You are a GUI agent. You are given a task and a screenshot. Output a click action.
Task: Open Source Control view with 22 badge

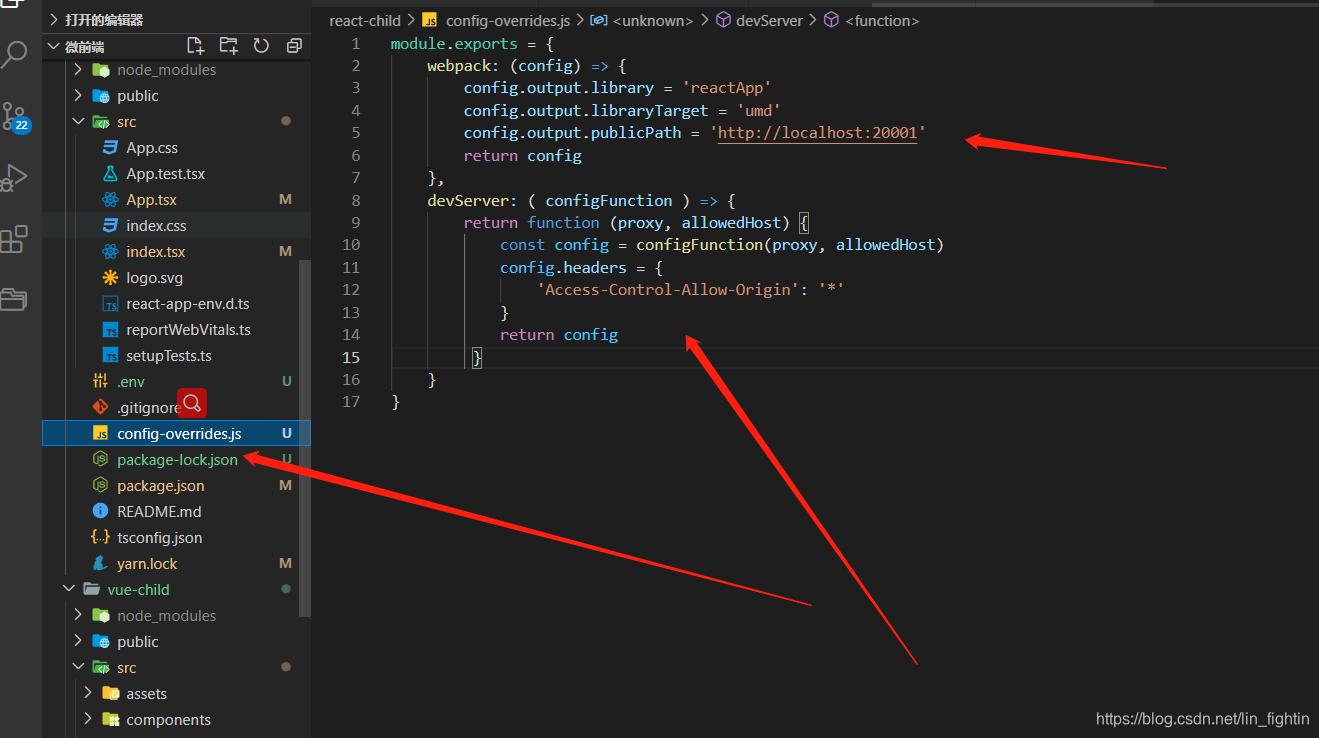[x=14, y=116]
